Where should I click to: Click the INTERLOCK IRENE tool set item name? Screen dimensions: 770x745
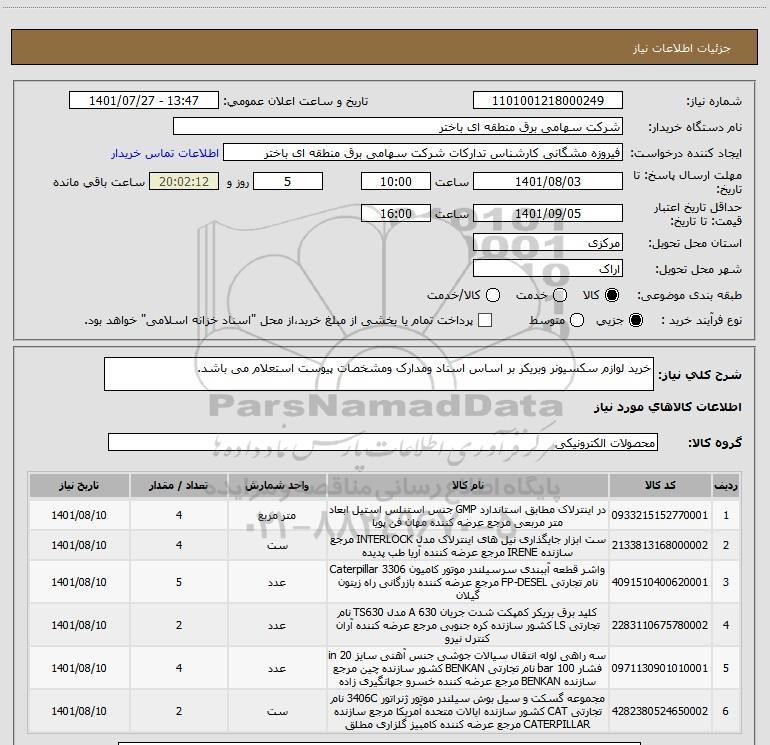coord(468,546)
